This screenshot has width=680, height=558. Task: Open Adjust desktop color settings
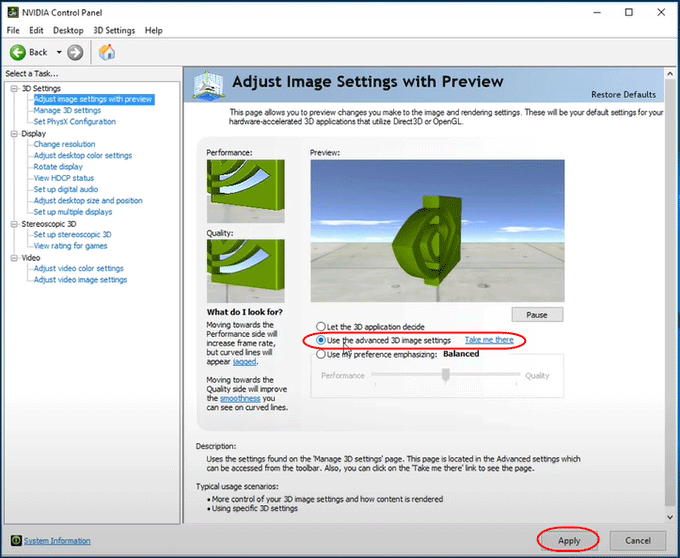pyautogui.click(x=83, y=156)
